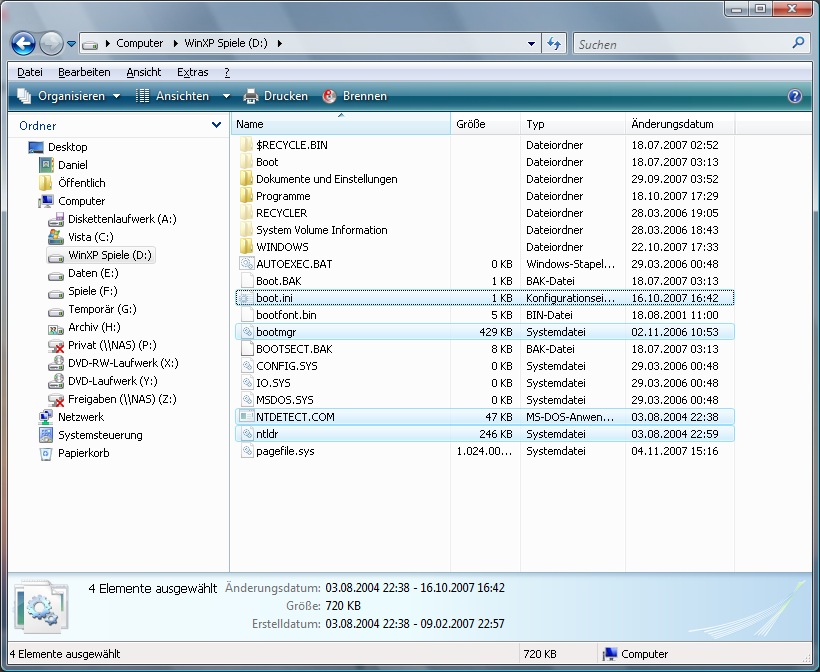820x672 pixels.
Task: Open the ? help menu
Action: [227, 72]
